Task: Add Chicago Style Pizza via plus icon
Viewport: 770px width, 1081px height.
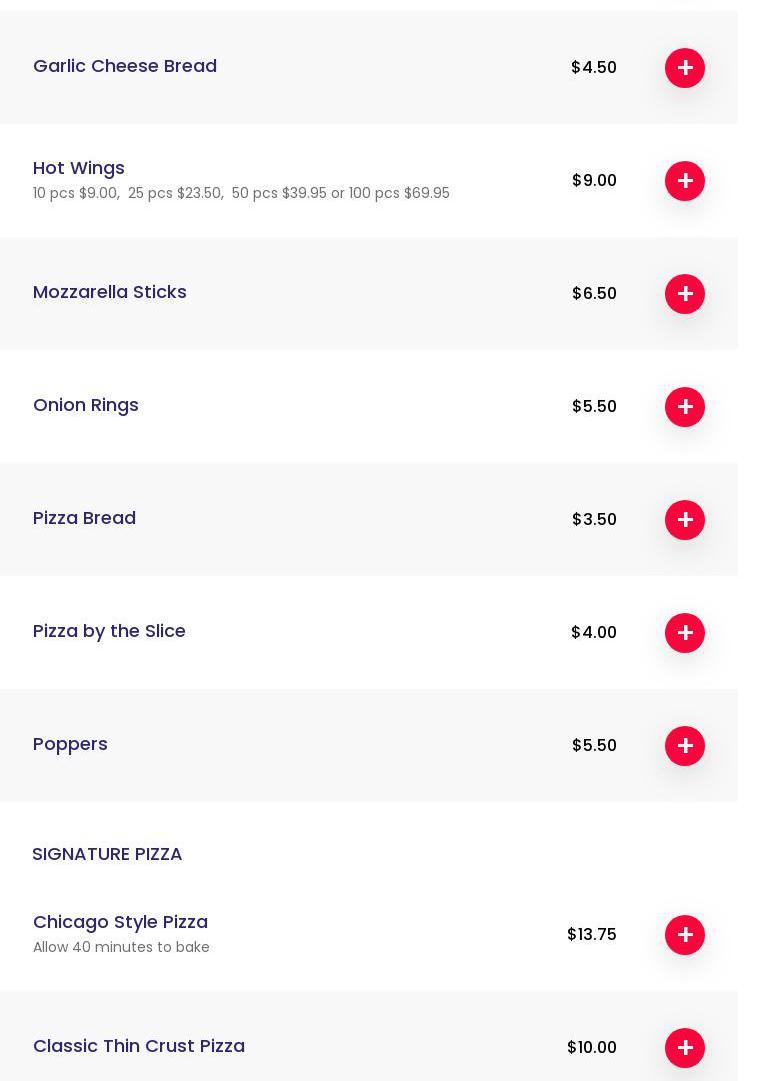Action: coord(685,935)
